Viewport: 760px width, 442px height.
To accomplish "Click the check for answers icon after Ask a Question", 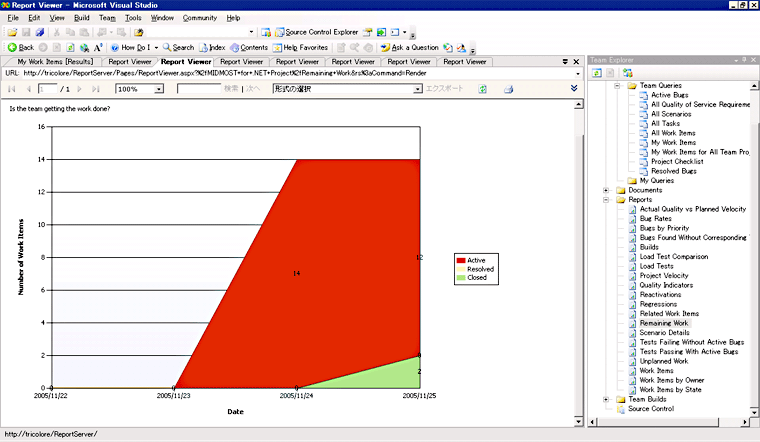I will pyautogui.click(x=448, y=47).
